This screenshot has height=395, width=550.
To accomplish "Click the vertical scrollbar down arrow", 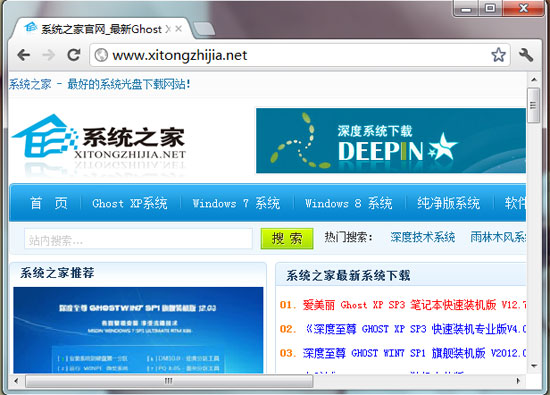I will pos(534,366).
